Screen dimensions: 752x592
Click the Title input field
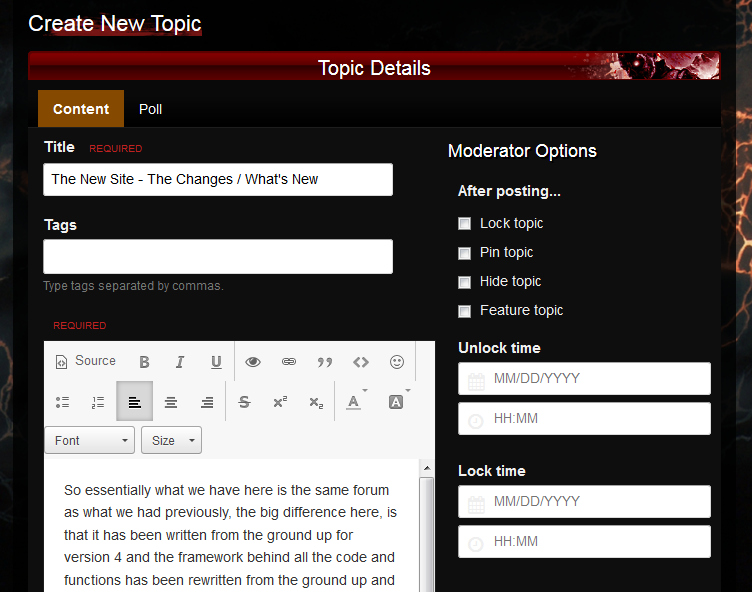[218, 179]
